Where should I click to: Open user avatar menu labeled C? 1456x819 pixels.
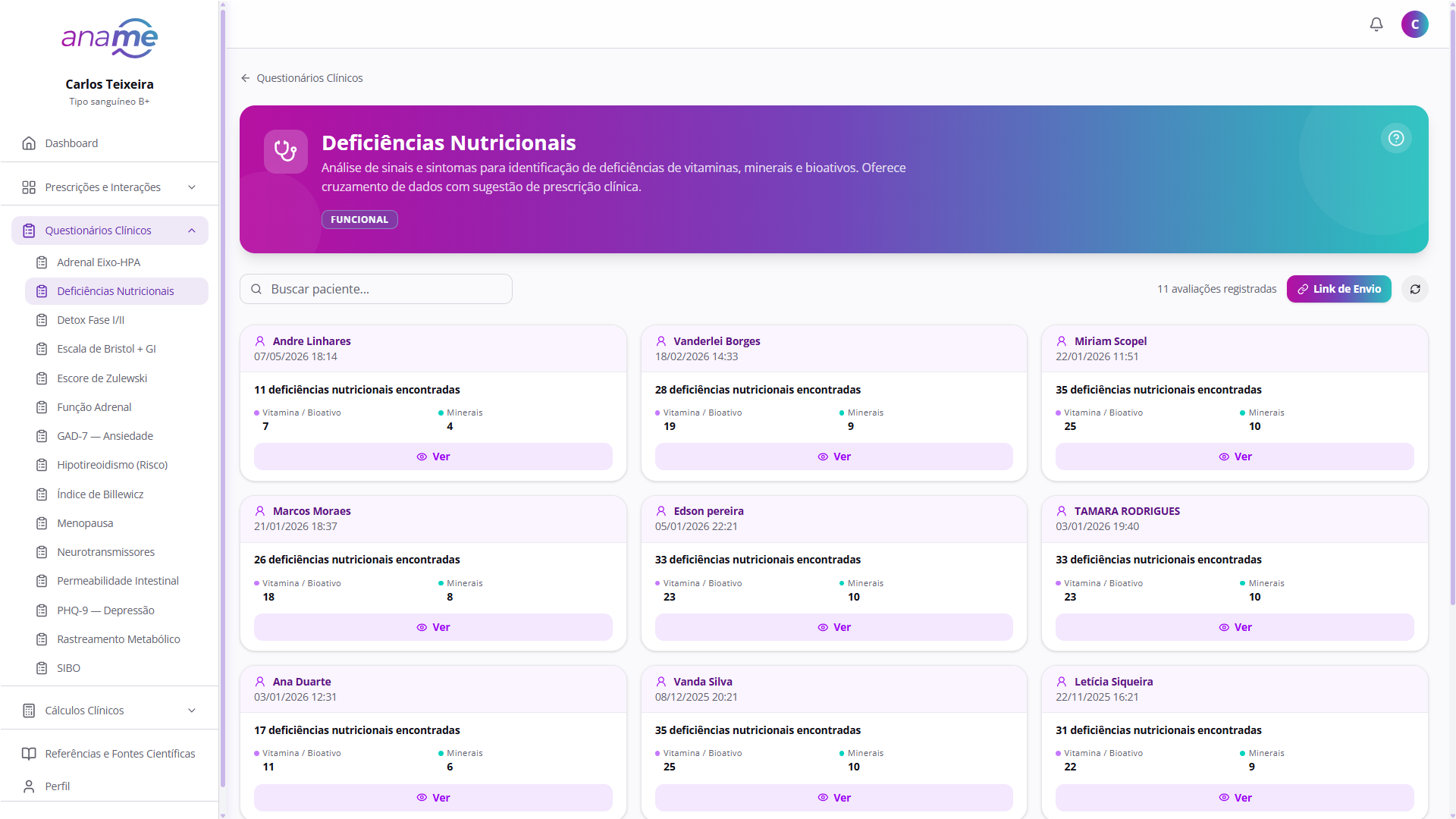tap(1415, 24)
